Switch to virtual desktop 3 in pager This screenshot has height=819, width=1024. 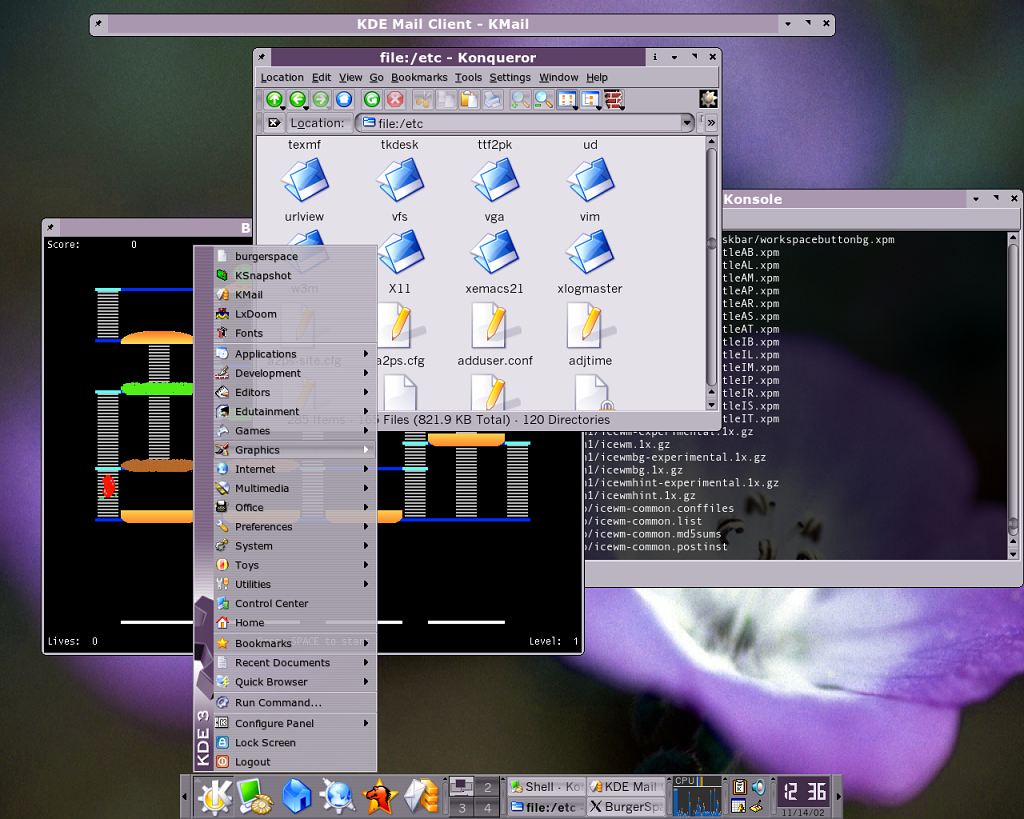462,807
